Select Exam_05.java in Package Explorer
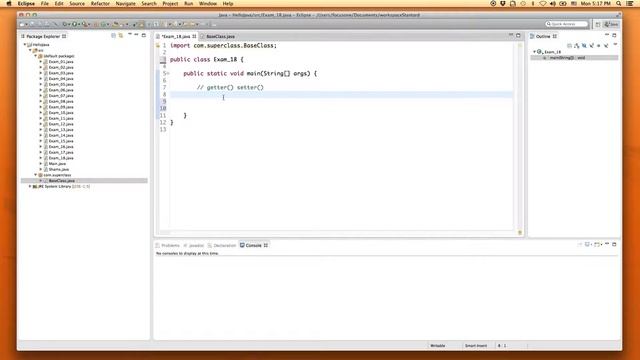This screenshot has height=360, width=640. (61, 84)
